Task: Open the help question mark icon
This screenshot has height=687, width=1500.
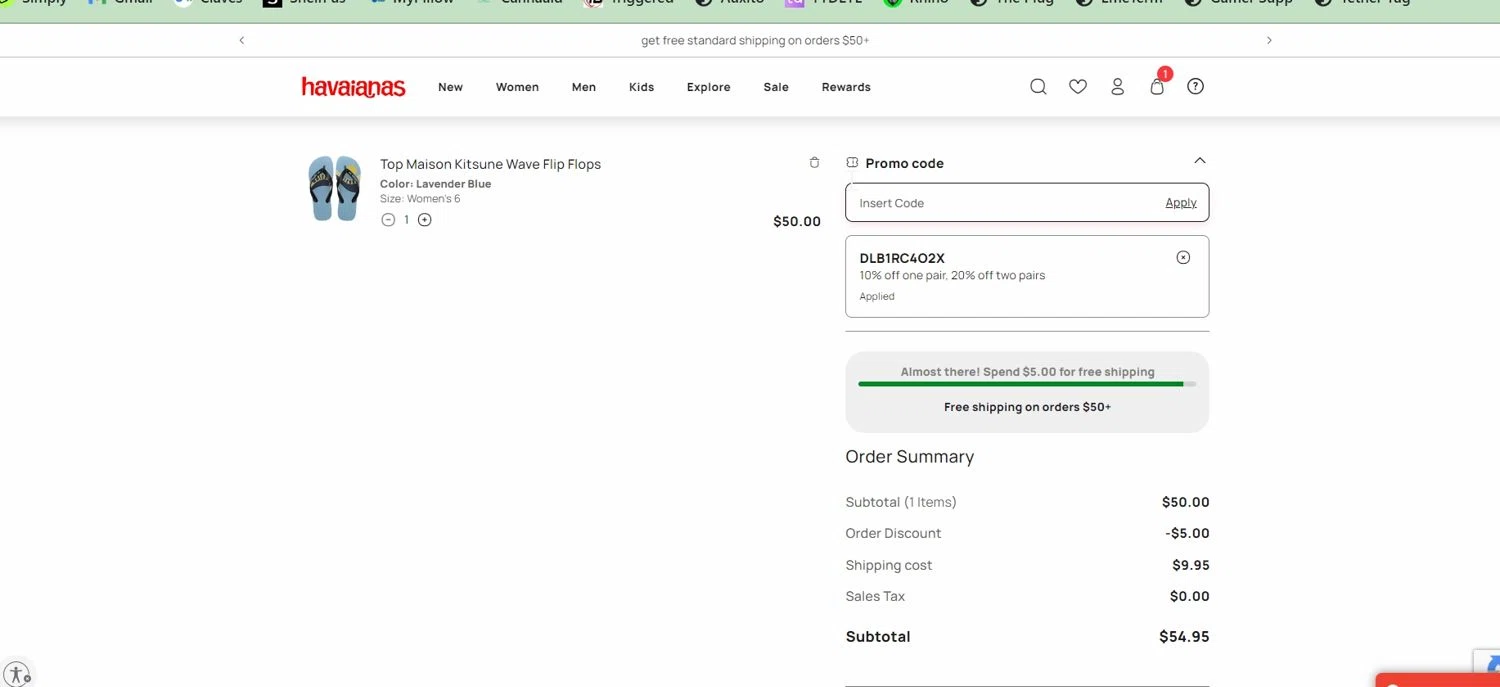Action: [1195, 86]
